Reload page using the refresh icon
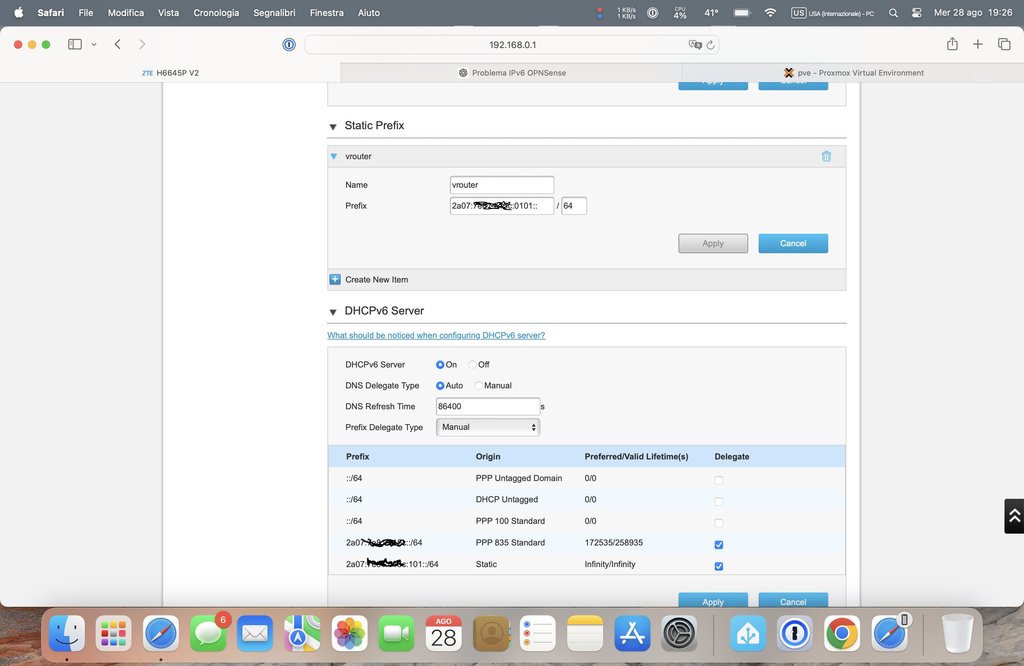 coord(711,45)
